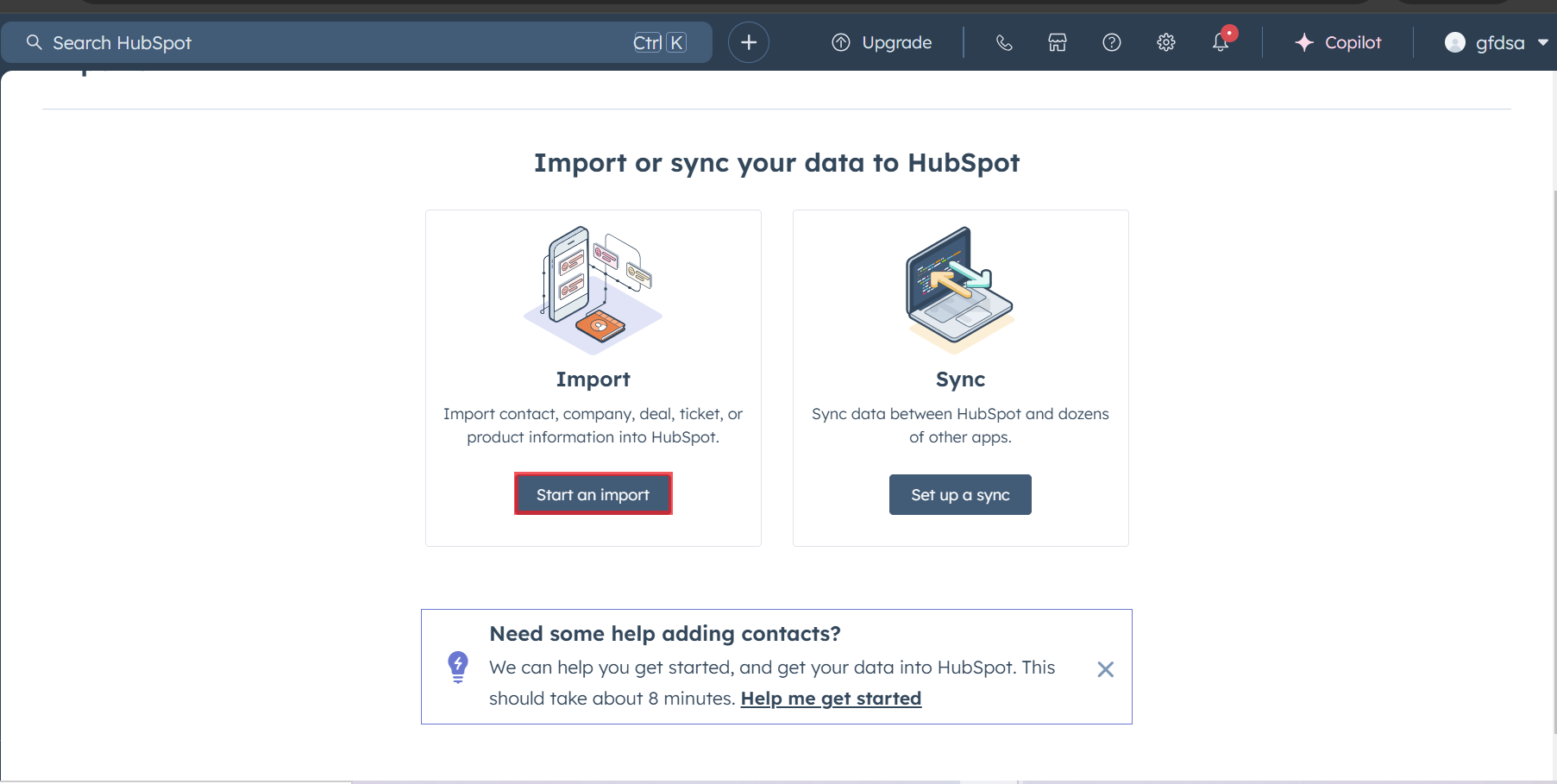Click "Need some help adding contacts?" heading

pyautogui.click(x=665, y=634)
